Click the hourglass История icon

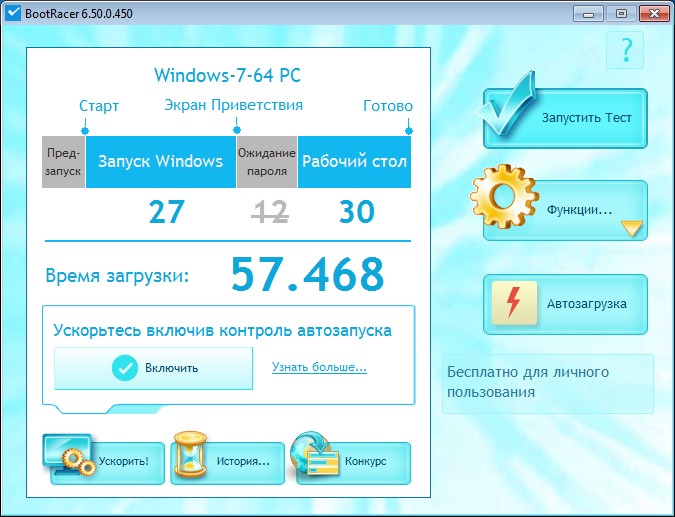(190, 454)
